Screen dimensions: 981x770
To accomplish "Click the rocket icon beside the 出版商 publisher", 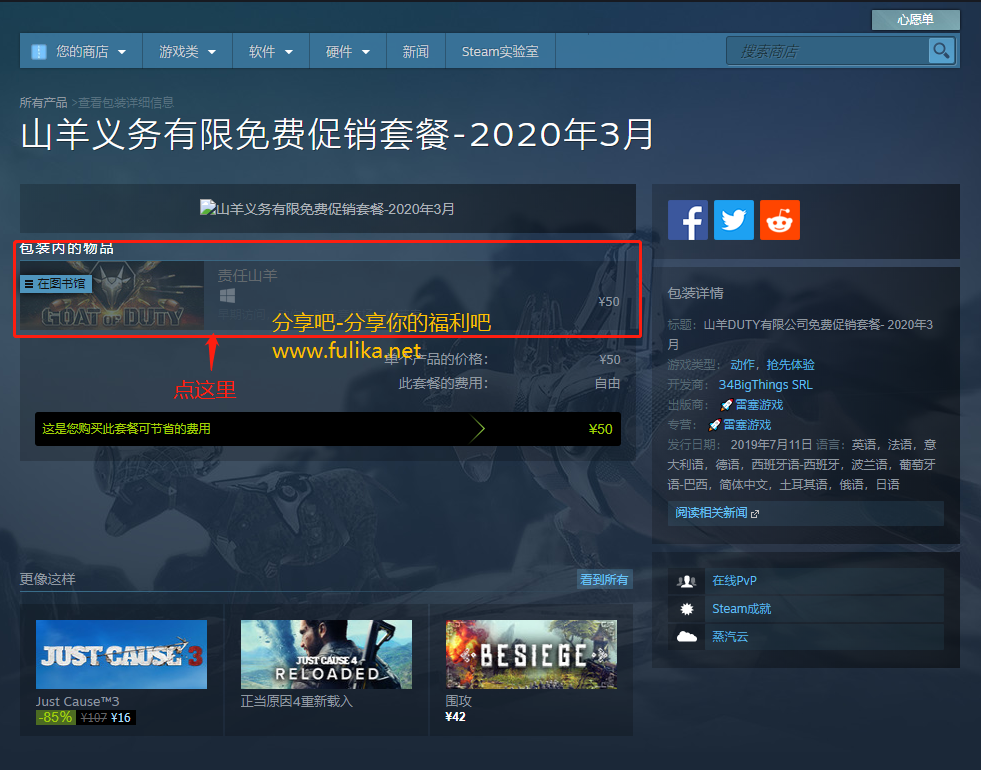I will coord(726,405).
